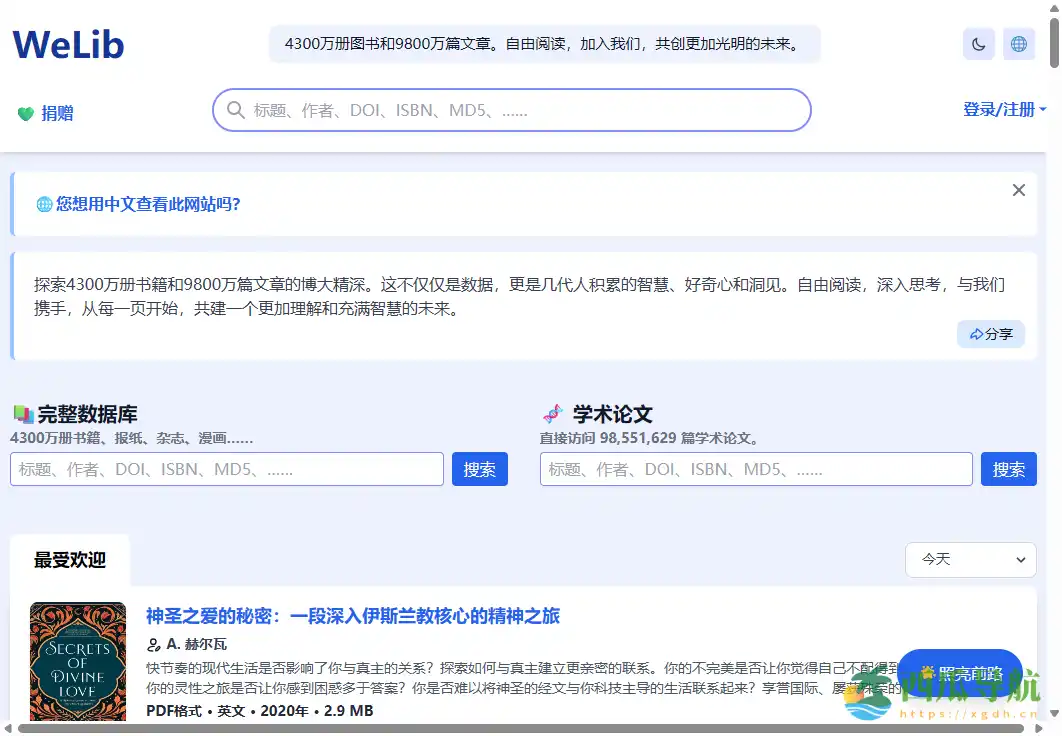This screenshot has width=1062, height=736.
Task: Click the sun icon on 照亮前路
Action: pyautogui.click(x=925, y=673)
